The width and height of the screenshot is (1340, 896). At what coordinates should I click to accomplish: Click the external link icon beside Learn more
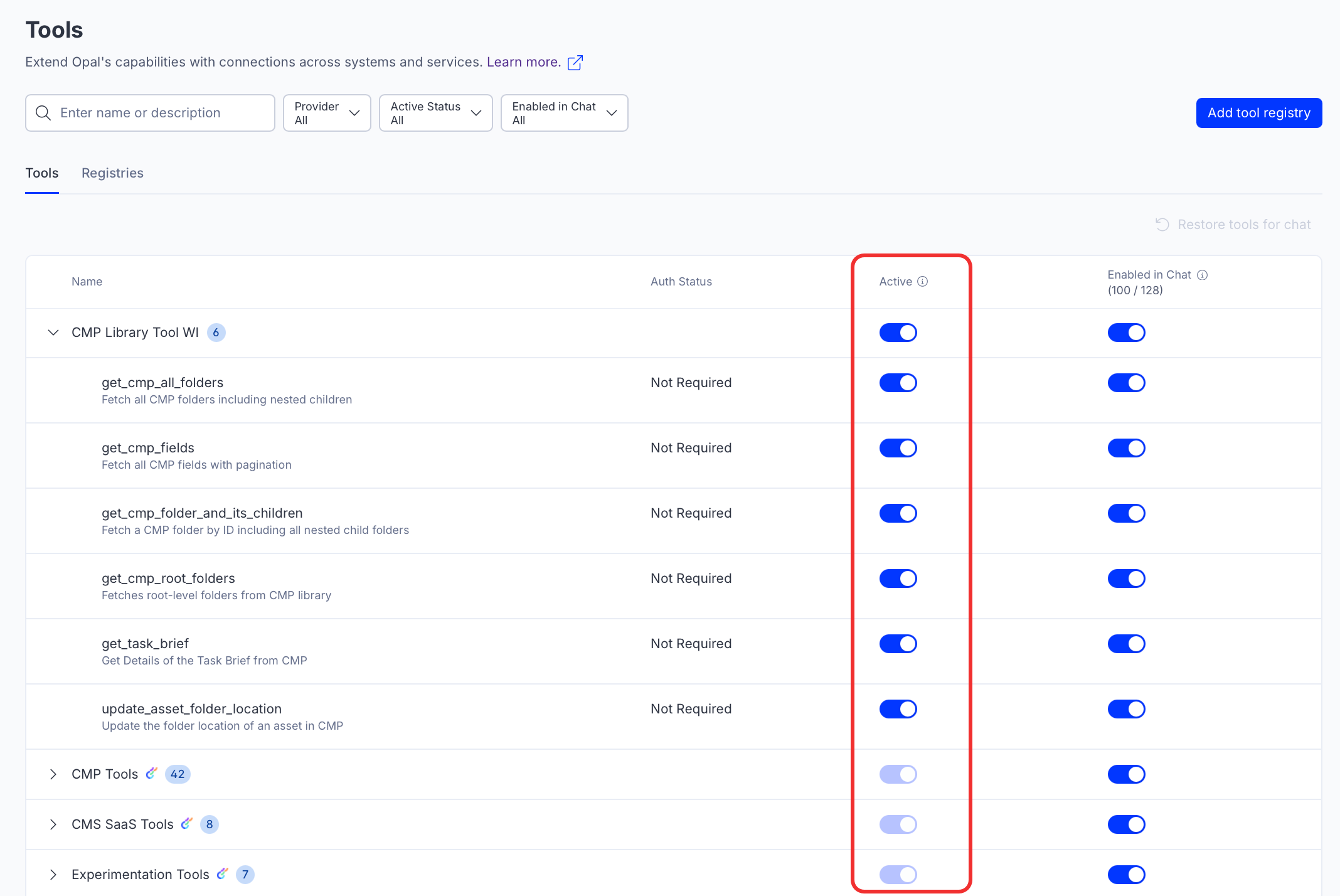(x=575, y=63)
